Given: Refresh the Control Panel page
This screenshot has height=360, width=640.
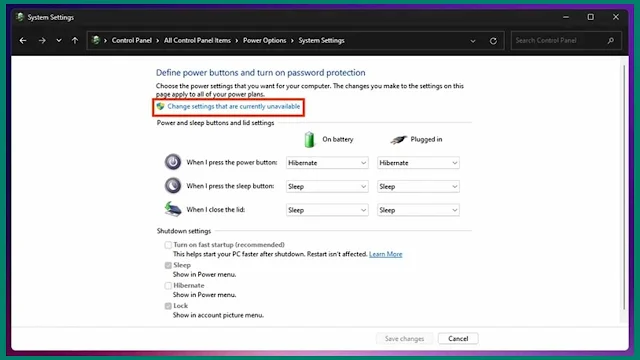Looking at the screenshot, I should (x=493, y=41).
